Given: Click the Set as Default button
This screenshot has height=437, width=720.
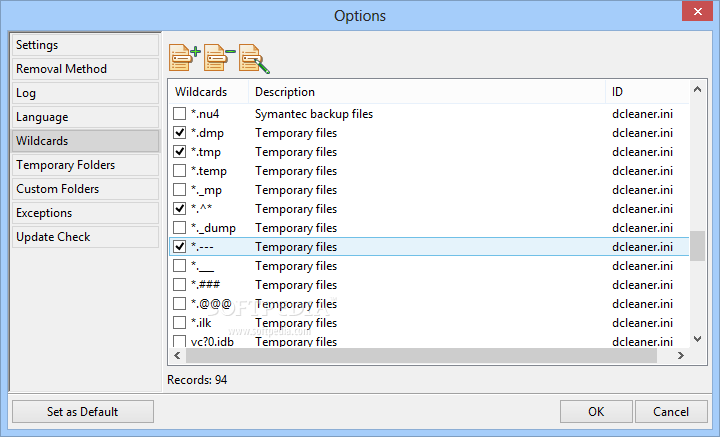Looking at the screenshot, I should coord(83,412).
